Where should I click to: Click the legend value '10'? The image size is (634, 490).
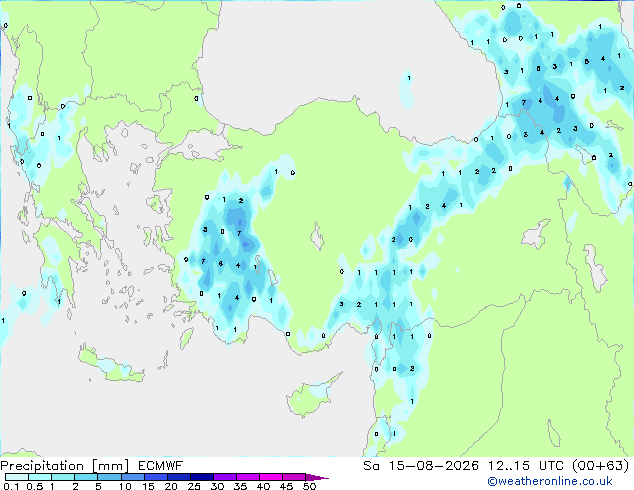125,486
